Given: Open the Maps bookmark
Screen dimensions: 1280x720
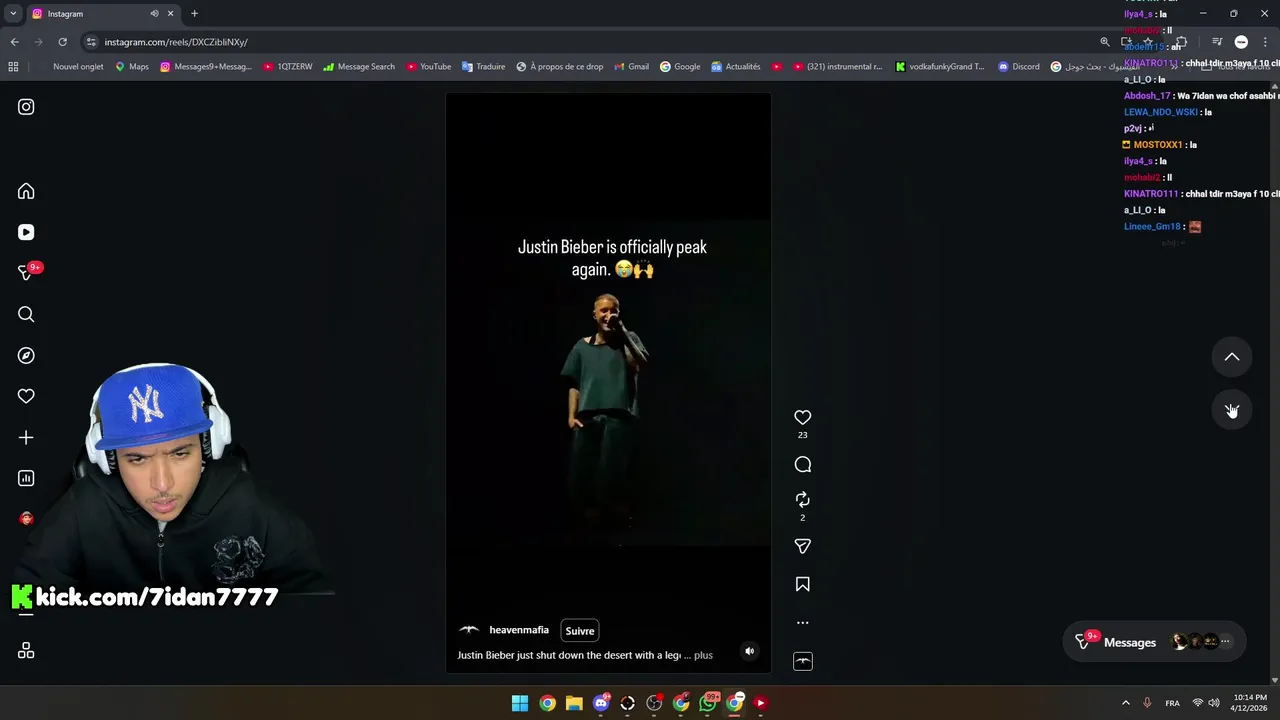Looking at the screenshot, I should [x=131, y=67].
